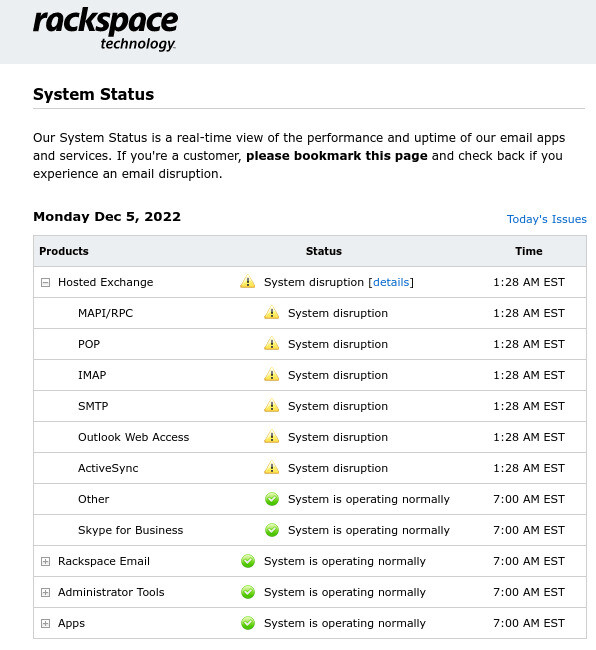Click the POP warning triangle icon
Image resolution: width=596 pixels, height=650 pixels.
click(271, 344)
